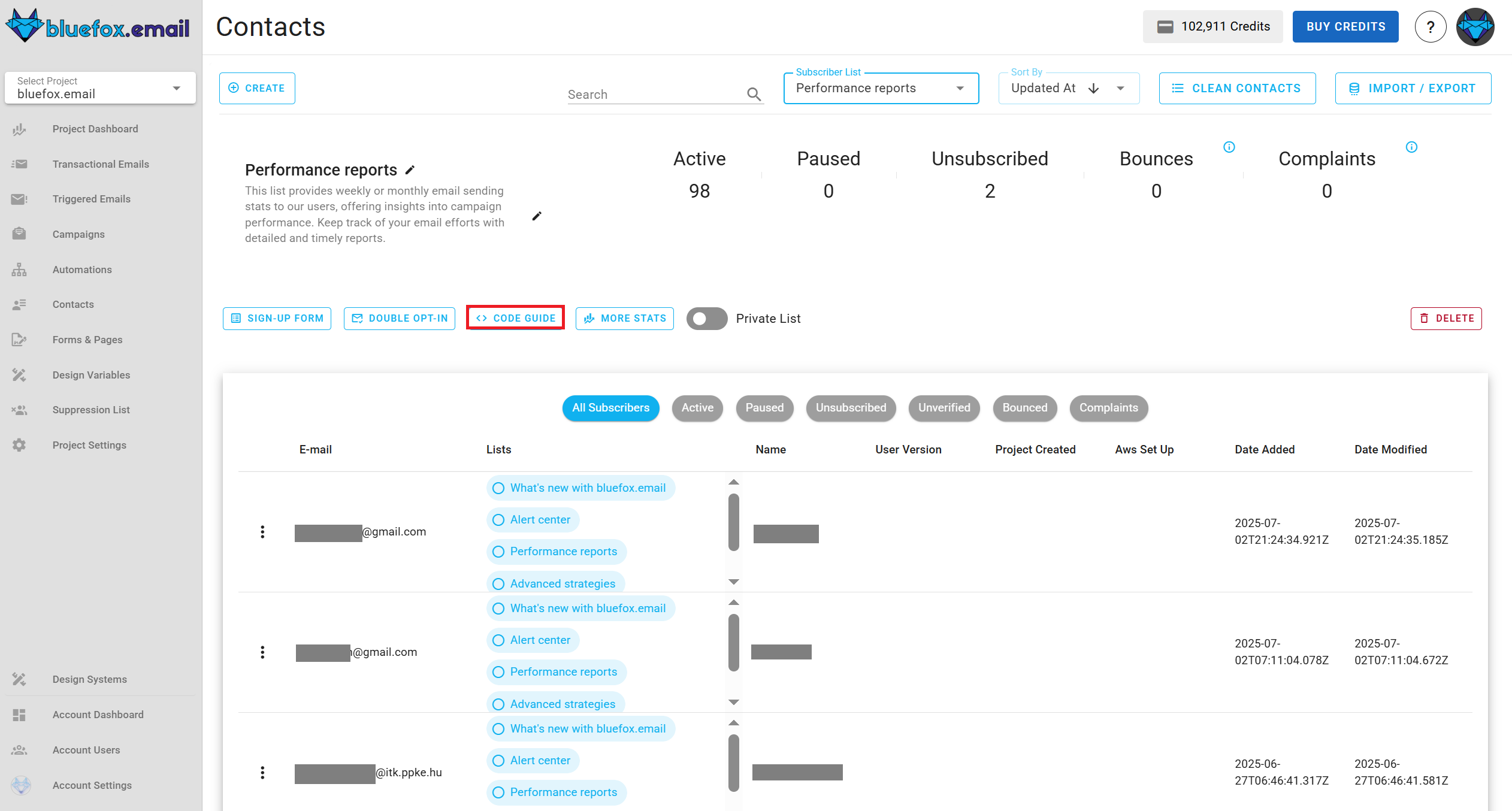Open Design Variables
The image size is (1512, 811).
pyautogui.click(x=91, y=375)
